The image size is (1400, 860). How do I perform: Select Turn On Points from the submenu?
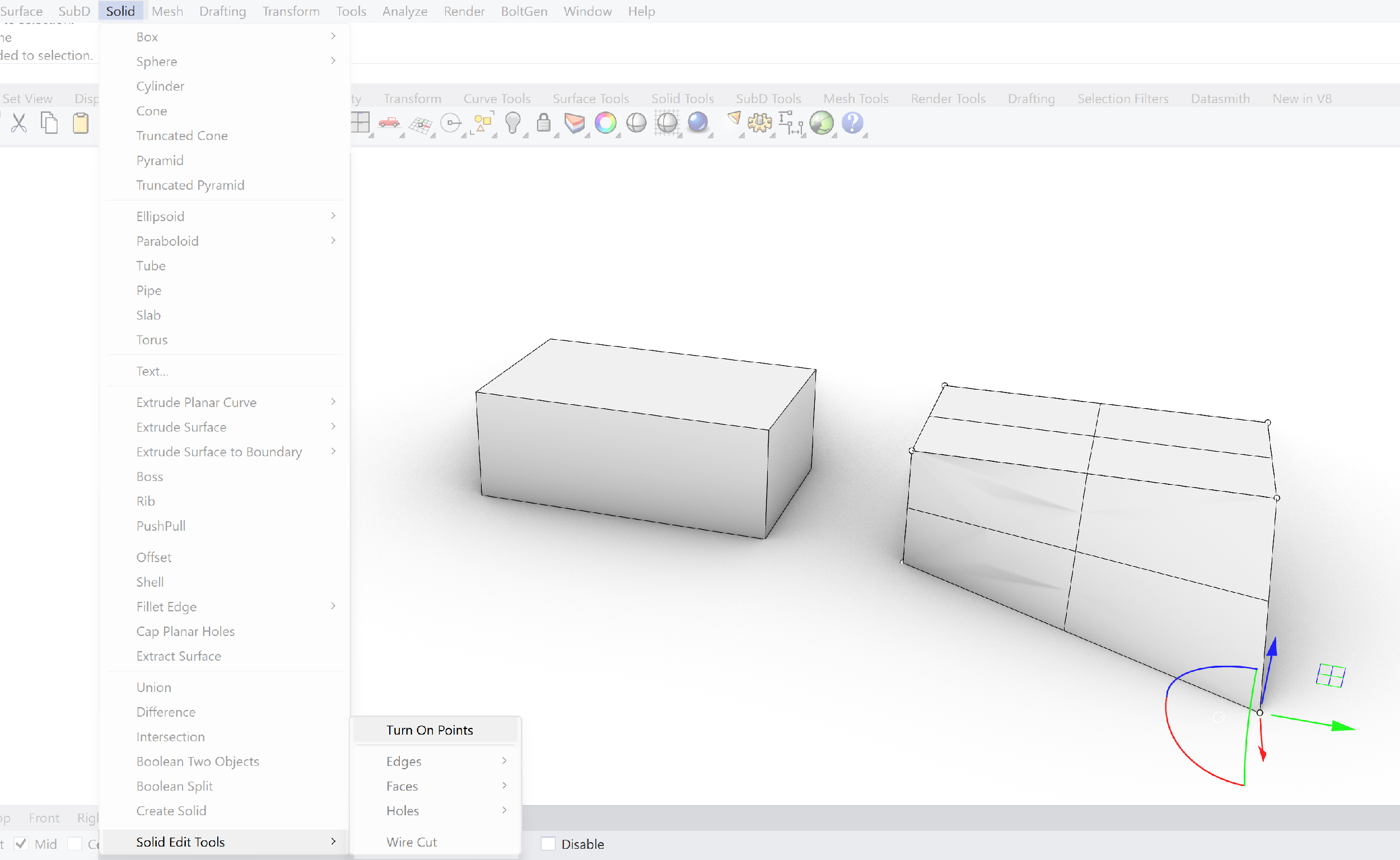(430, 730)
